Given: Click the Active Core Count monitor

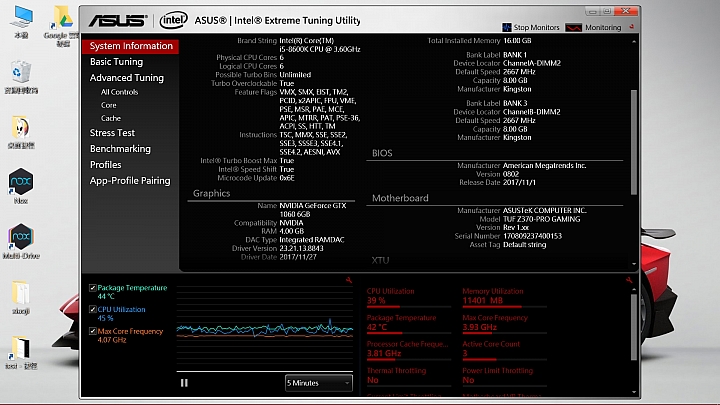Looking at the screenshot, I should coord(504,349).
